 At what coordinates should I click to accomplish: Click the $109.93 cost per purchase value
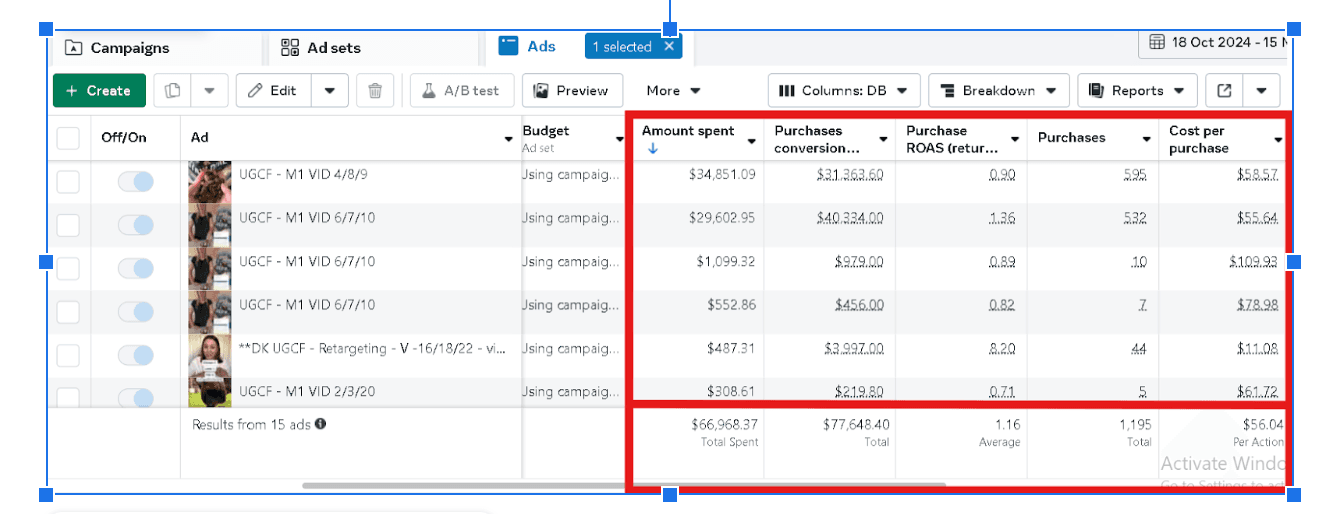(x=1254, y=262)
